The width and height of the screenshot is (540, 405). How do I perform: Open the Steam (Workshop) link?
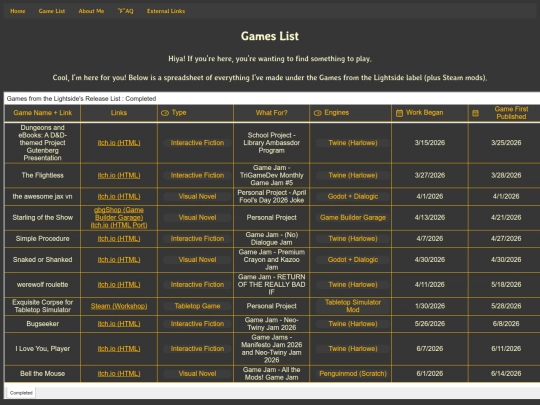click(x=119, y=306)
